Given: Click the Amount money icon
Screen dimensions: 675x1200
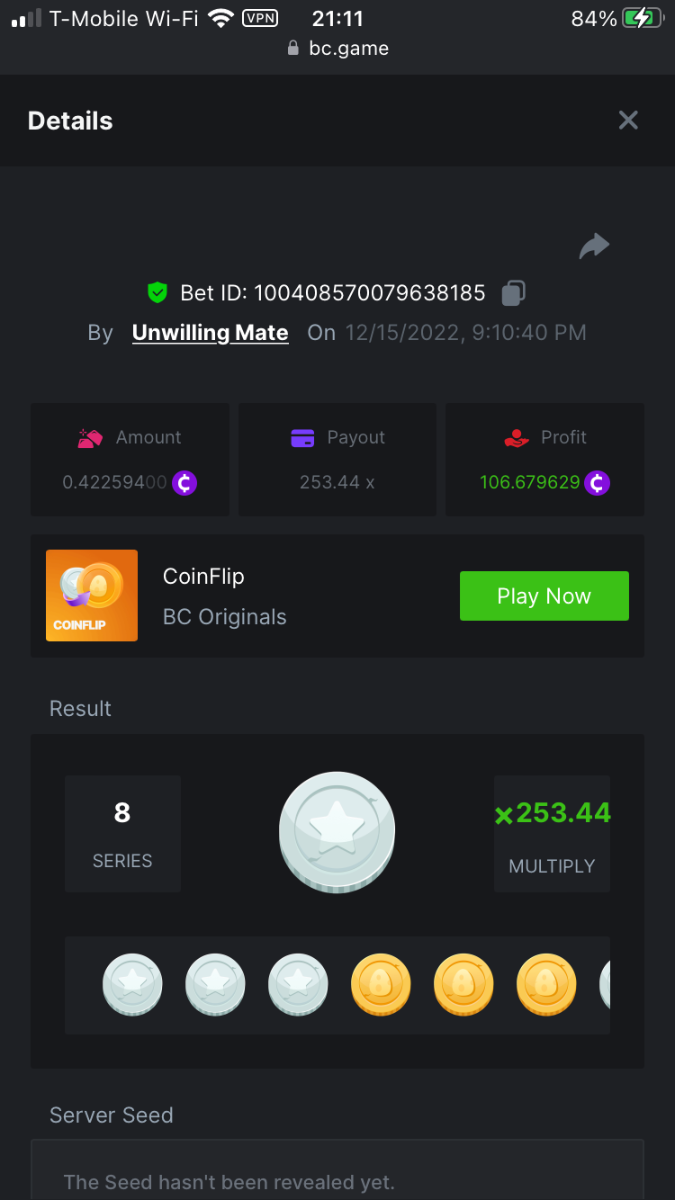Looking at the screenshot, I should tap(91, 438).
